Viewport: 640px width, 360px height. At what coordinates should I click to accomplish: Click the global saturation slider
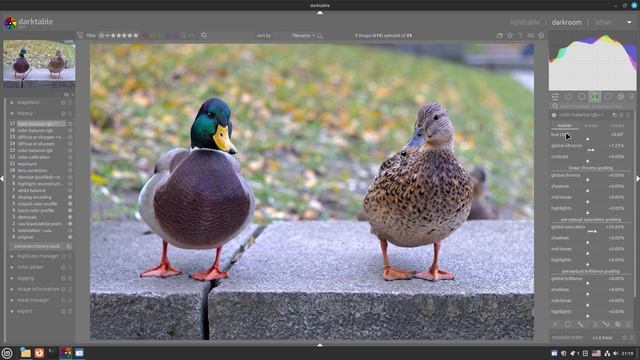click(x=588, y=228)
